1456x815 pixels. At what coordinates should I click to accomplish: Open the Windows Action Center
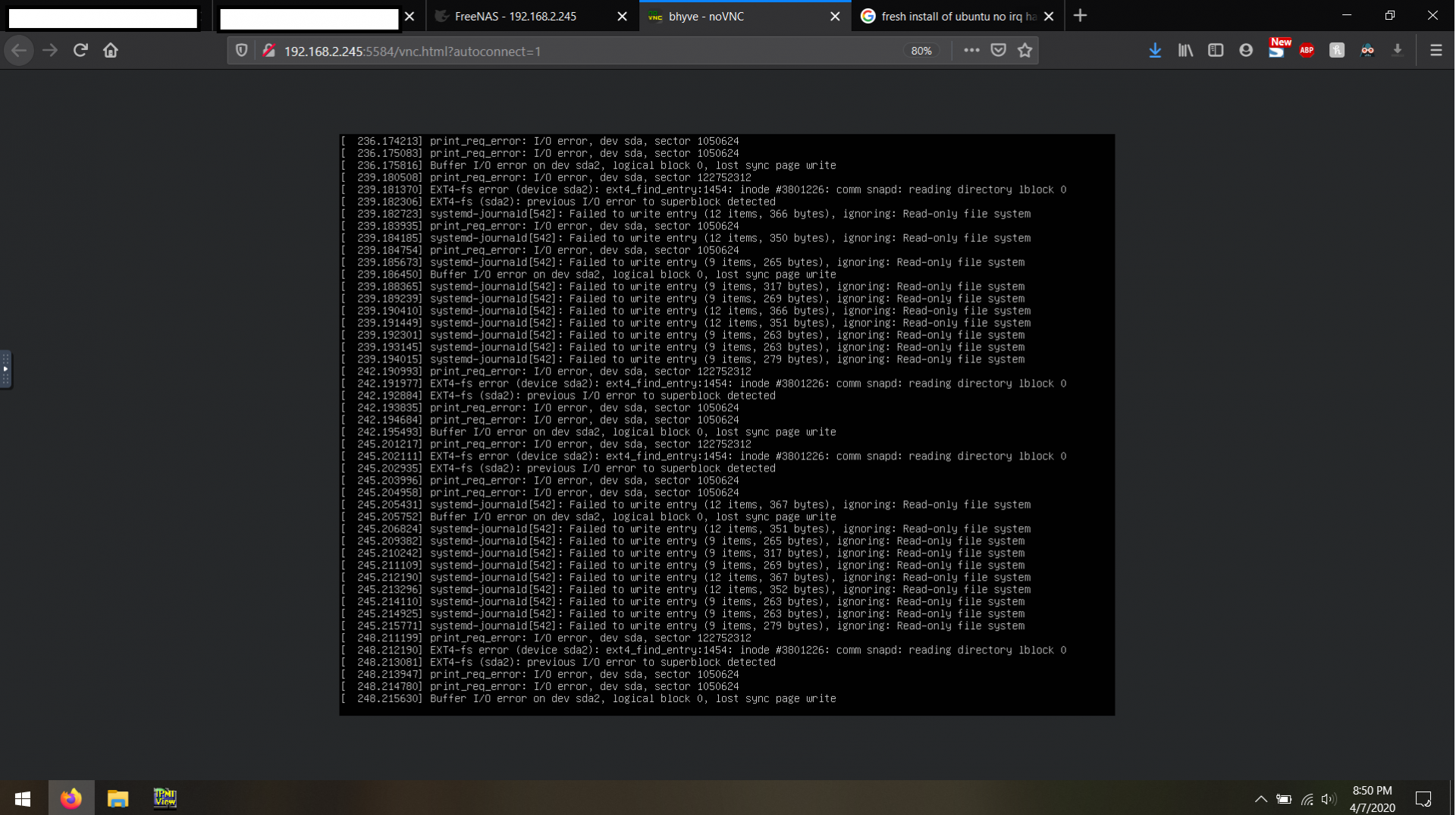1423,799
